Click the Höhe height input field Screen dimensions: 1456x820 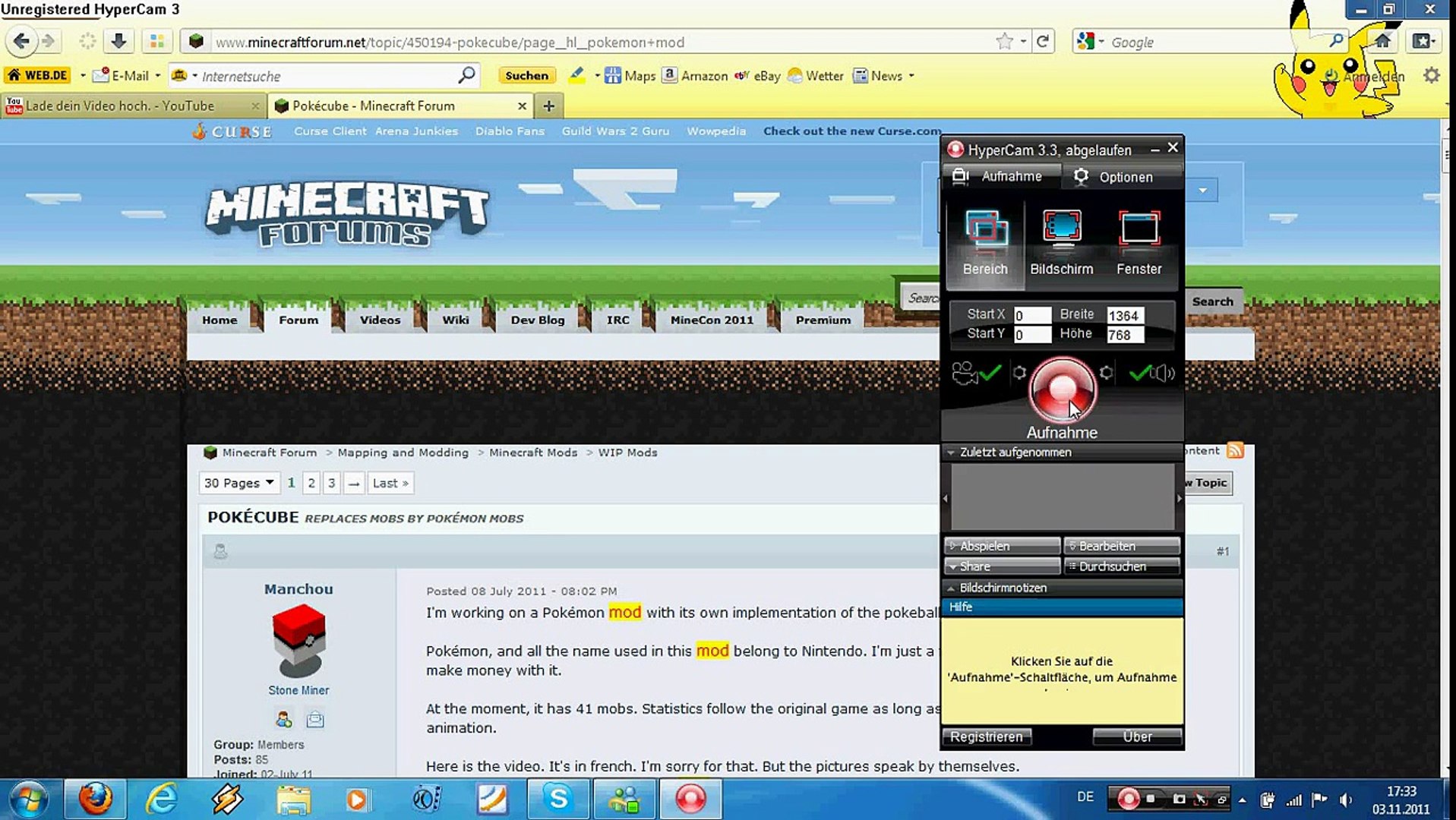1125,335
